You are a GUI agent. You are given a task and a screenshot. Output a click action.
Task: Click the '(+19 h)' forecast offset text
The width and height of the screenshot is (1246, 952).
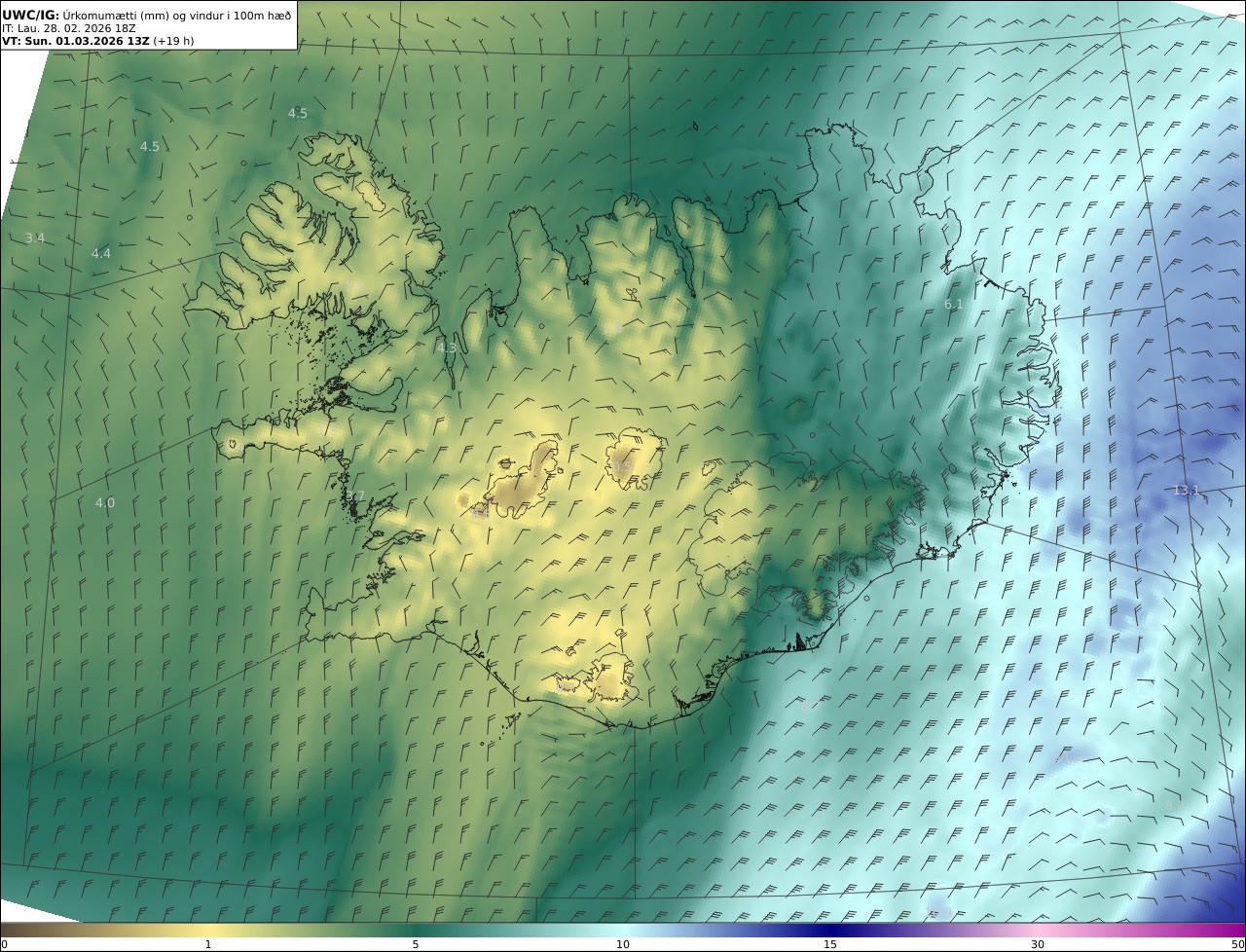pyautogui.click(x=173, y=41)
